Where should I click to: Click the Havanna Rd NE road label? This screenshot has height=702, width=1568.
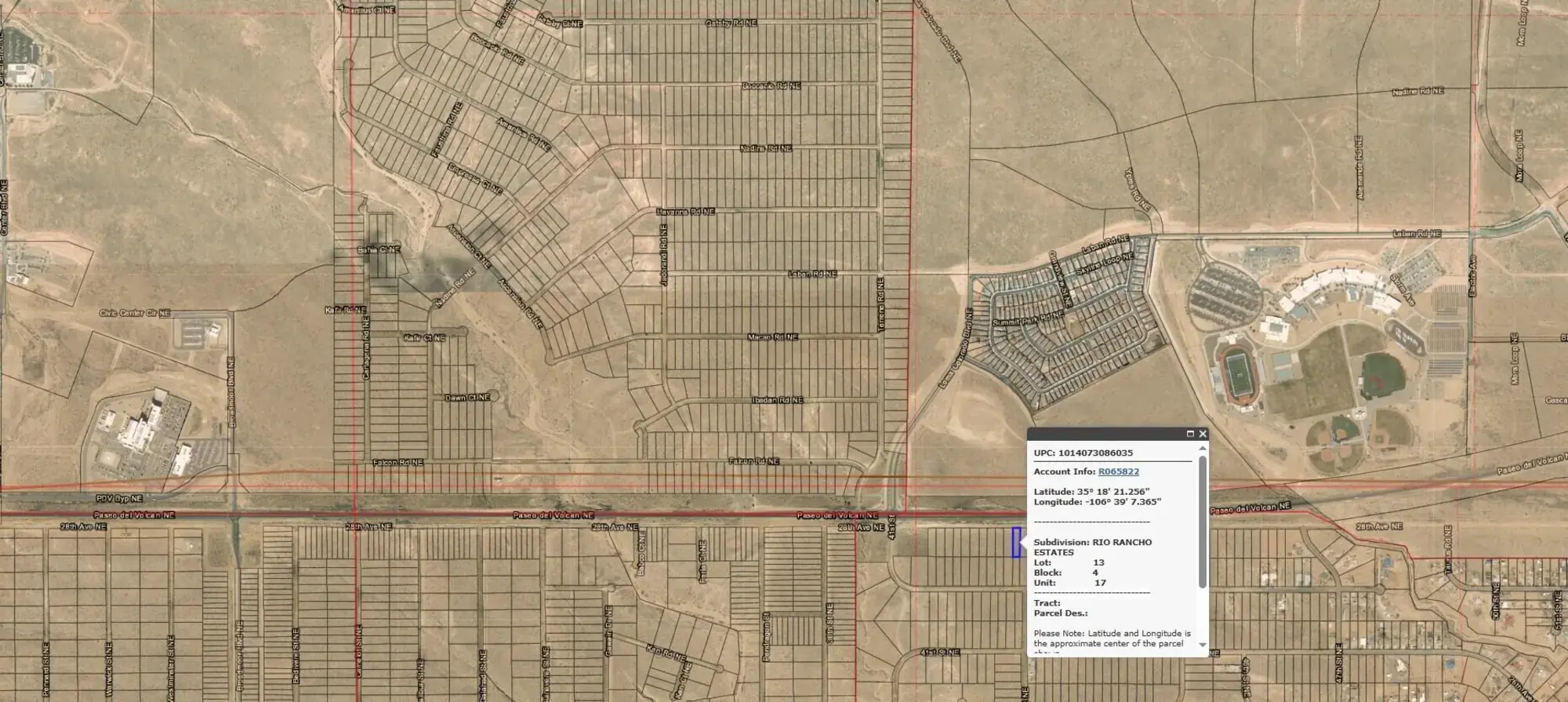[685, 212]
